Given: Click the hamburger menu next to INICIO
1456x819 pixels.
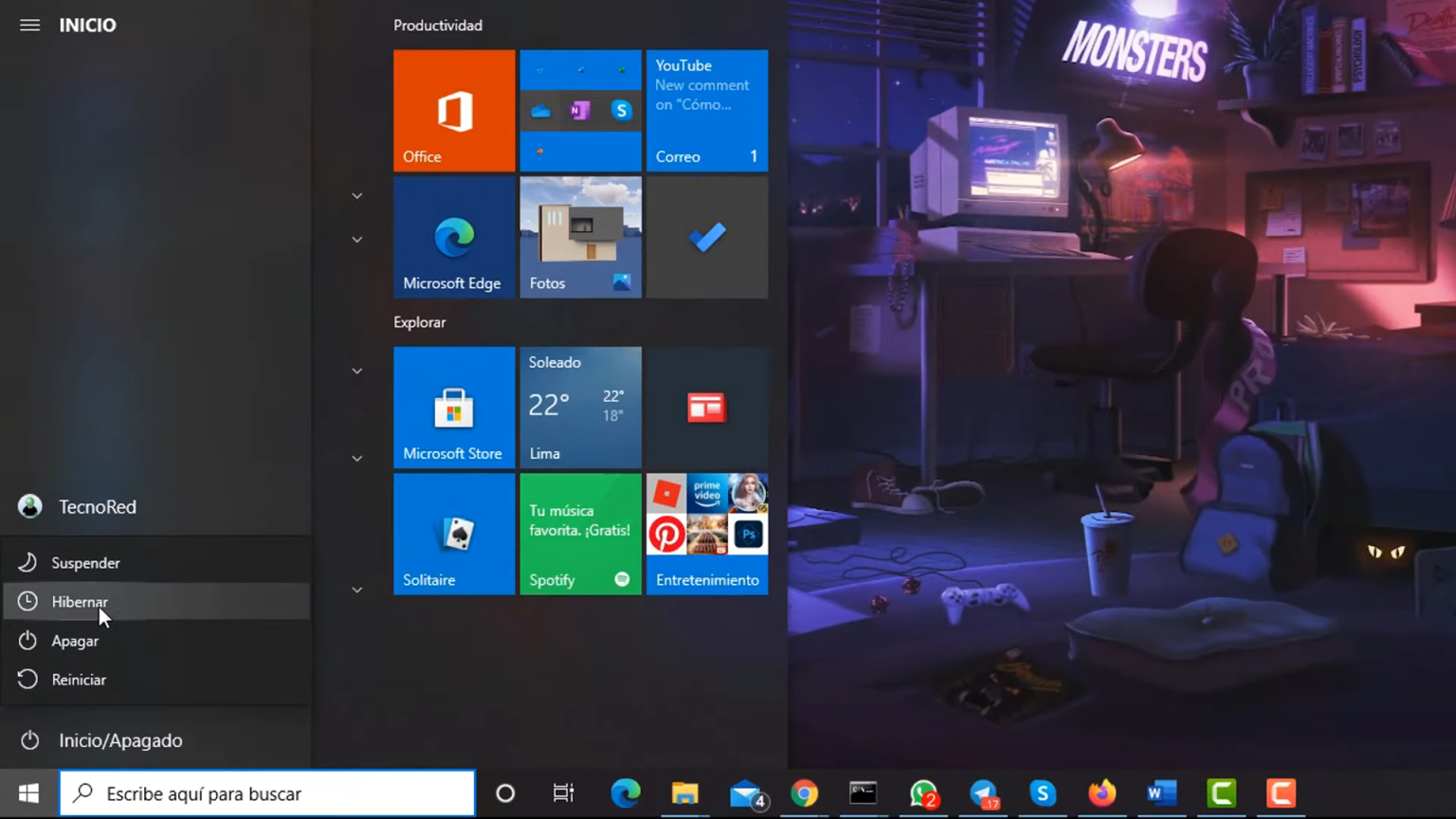Looking at the screenshot, I should tap(29, 25).
